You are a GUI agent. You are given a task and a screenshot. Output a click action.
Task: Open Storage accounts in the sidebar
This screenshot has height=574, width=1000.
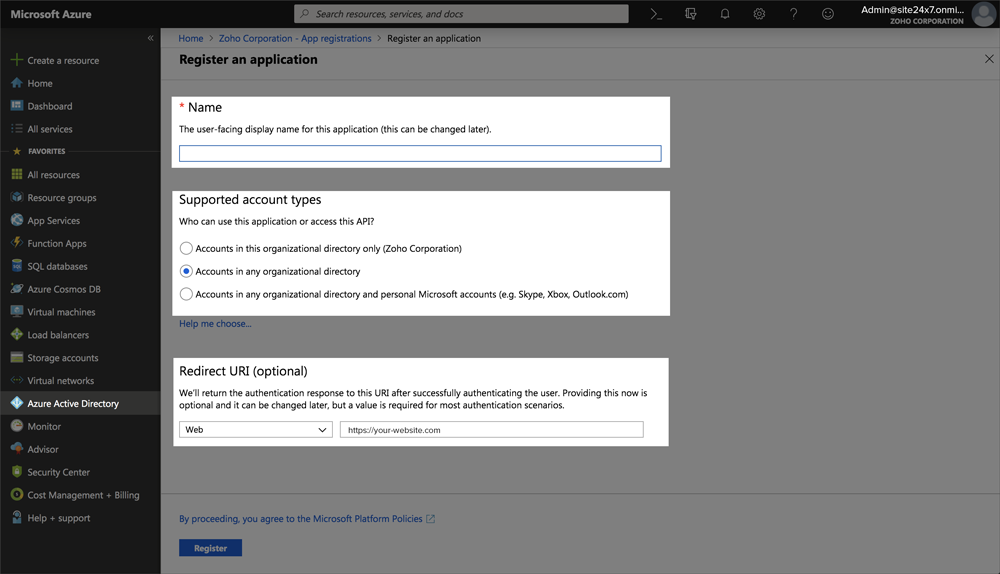tap(62, 358)
